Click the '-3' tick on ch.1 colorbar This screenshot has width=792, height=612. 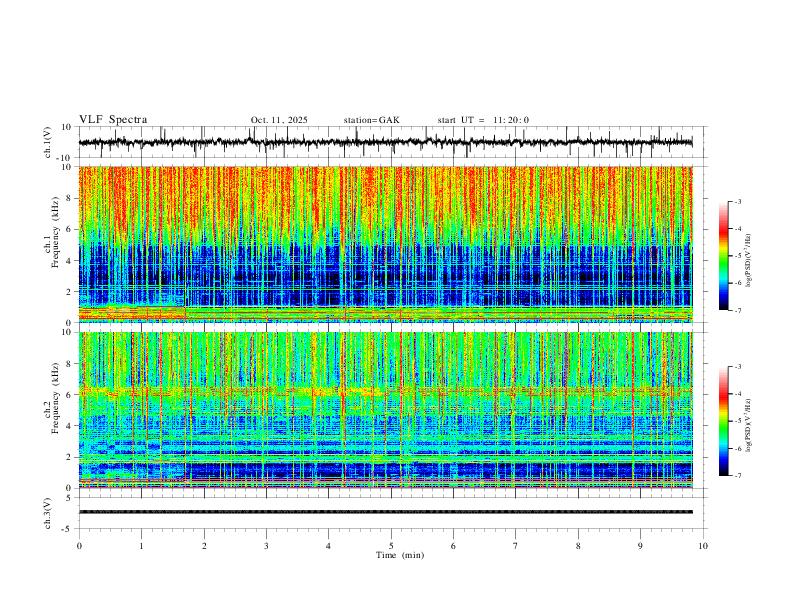tap(738, 201)
